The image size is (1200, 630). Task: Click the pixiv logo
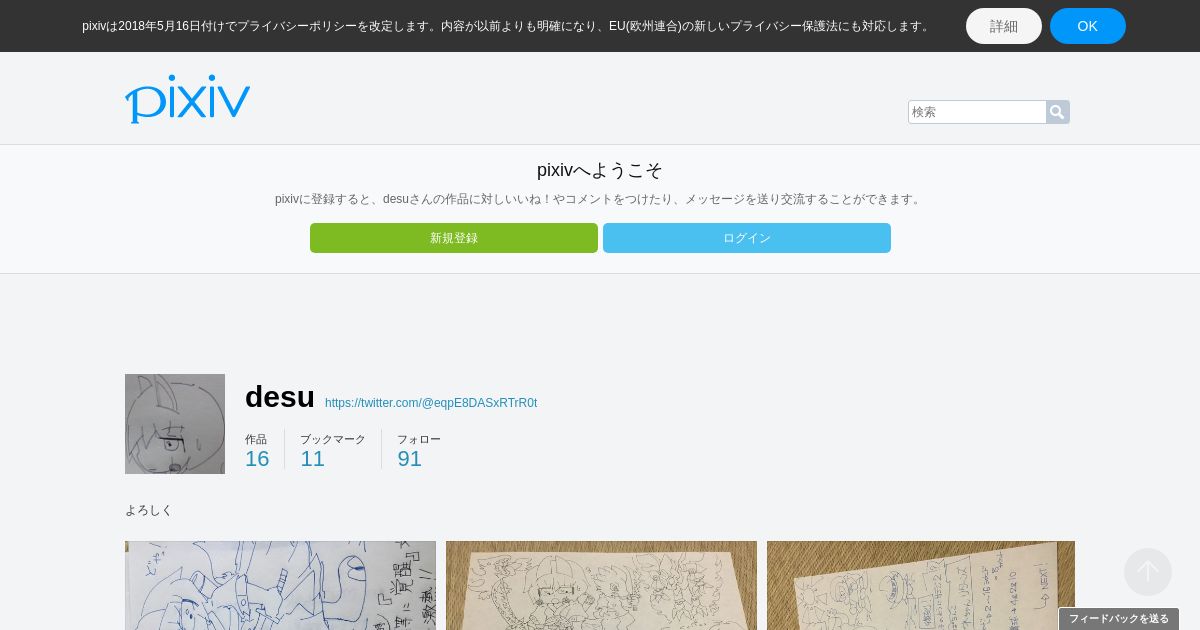187,99
